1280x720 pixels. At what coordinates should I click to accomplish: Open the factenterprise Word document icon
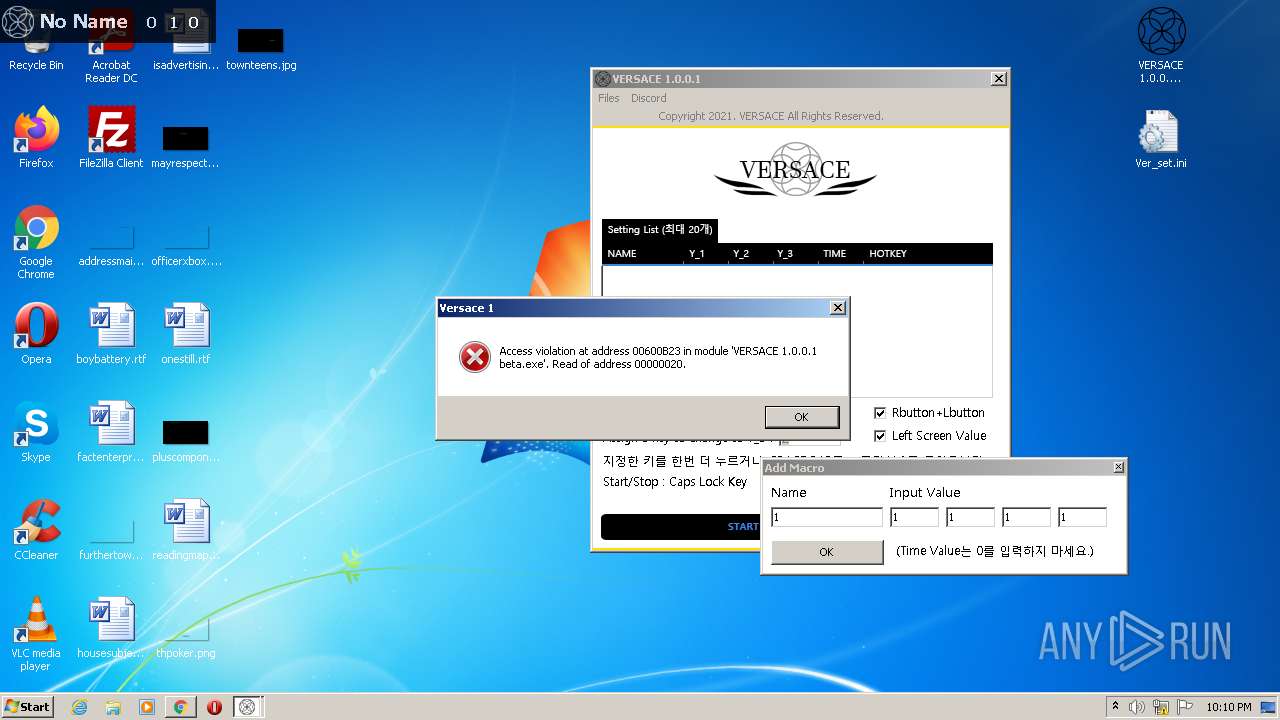pyautogui.click(x=111, y=432)
